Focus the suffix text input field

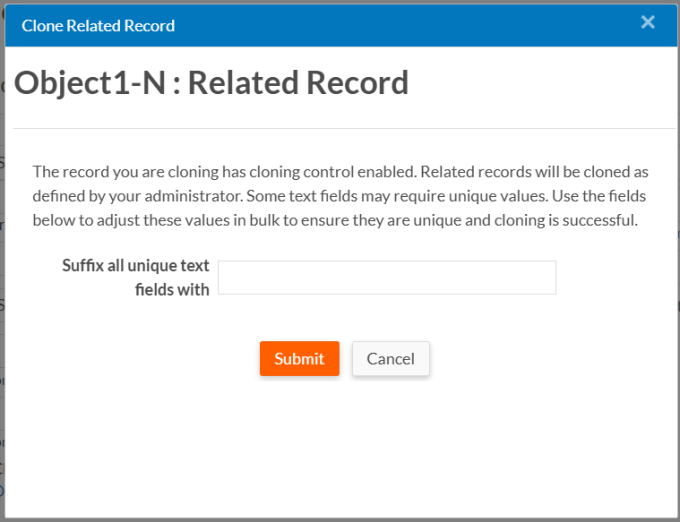point(386,278)
